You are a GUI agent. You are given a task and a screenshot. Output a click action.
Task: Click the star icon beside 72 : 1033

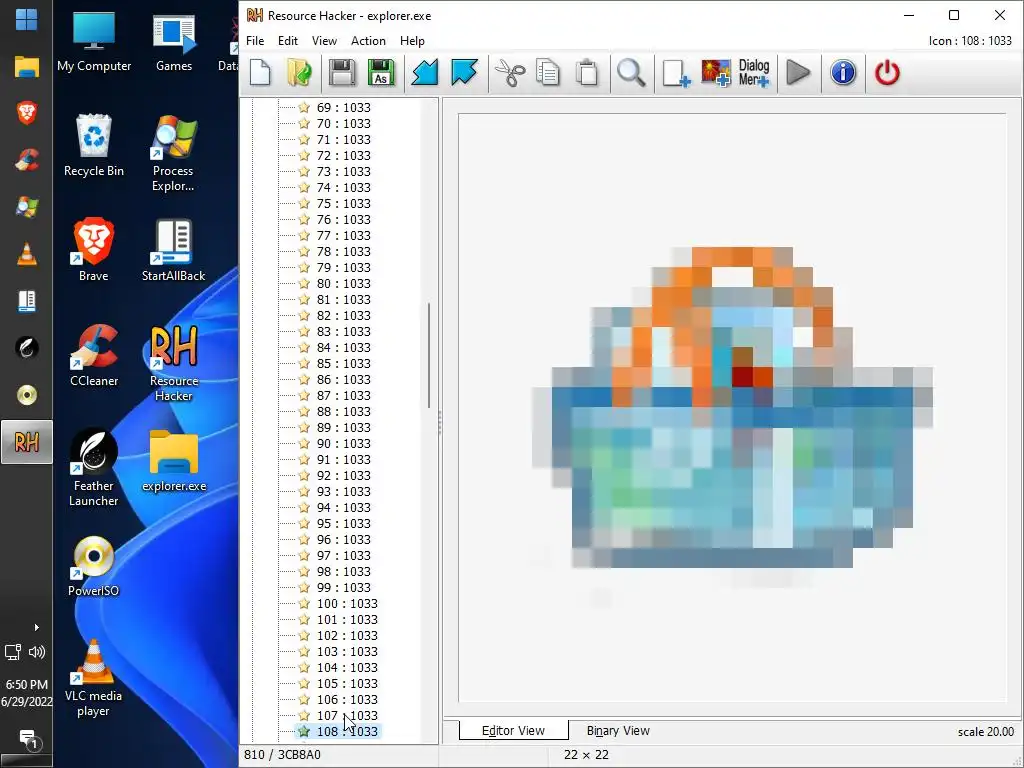(304, 155)
